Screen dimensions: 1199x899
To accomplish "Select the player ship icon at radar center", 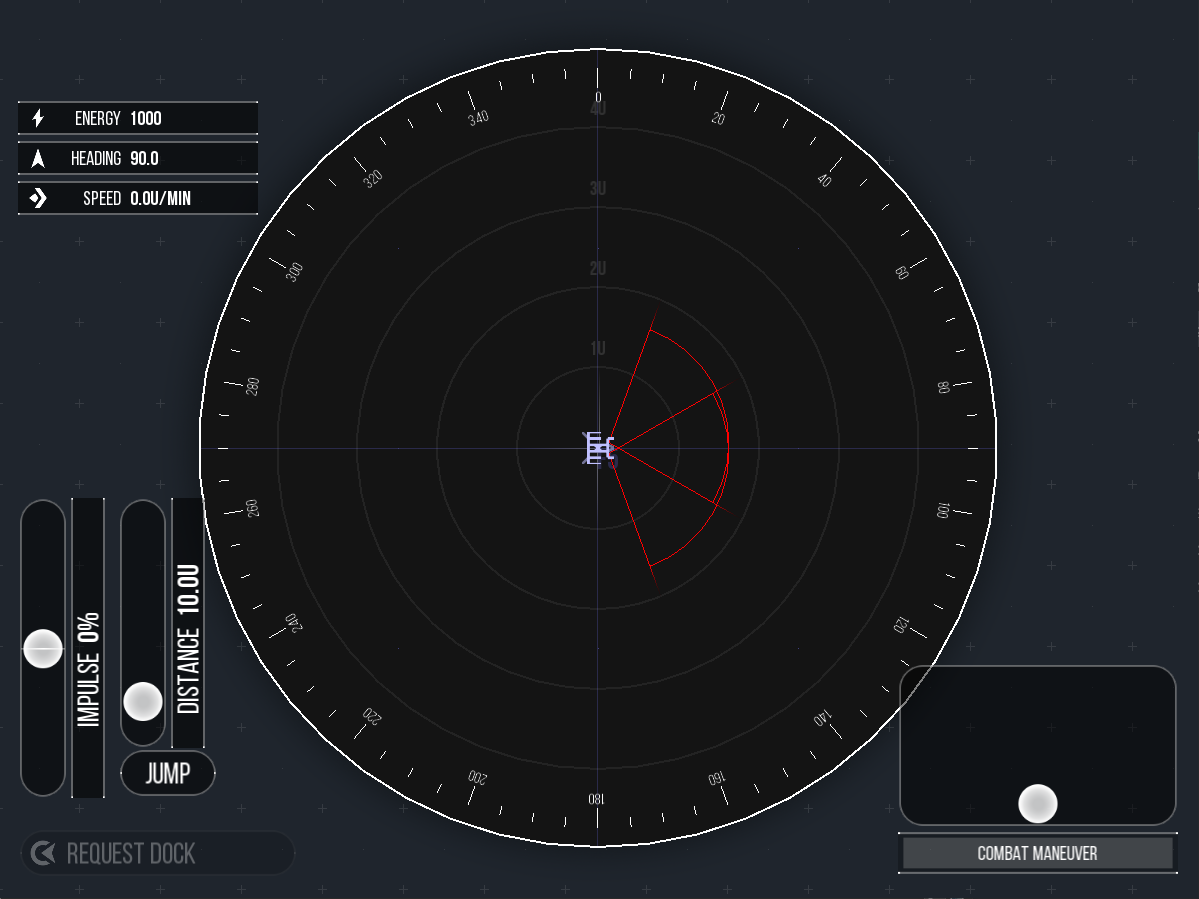I will 598,448.
